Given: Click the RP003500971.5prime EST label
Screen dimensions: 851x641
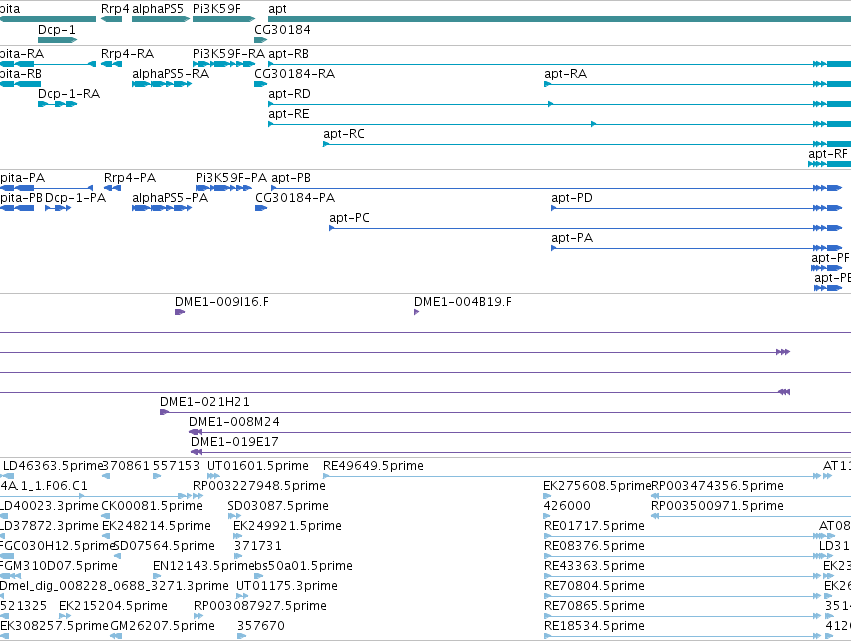Looking at the screenshot, I should (x=717, y=506).
